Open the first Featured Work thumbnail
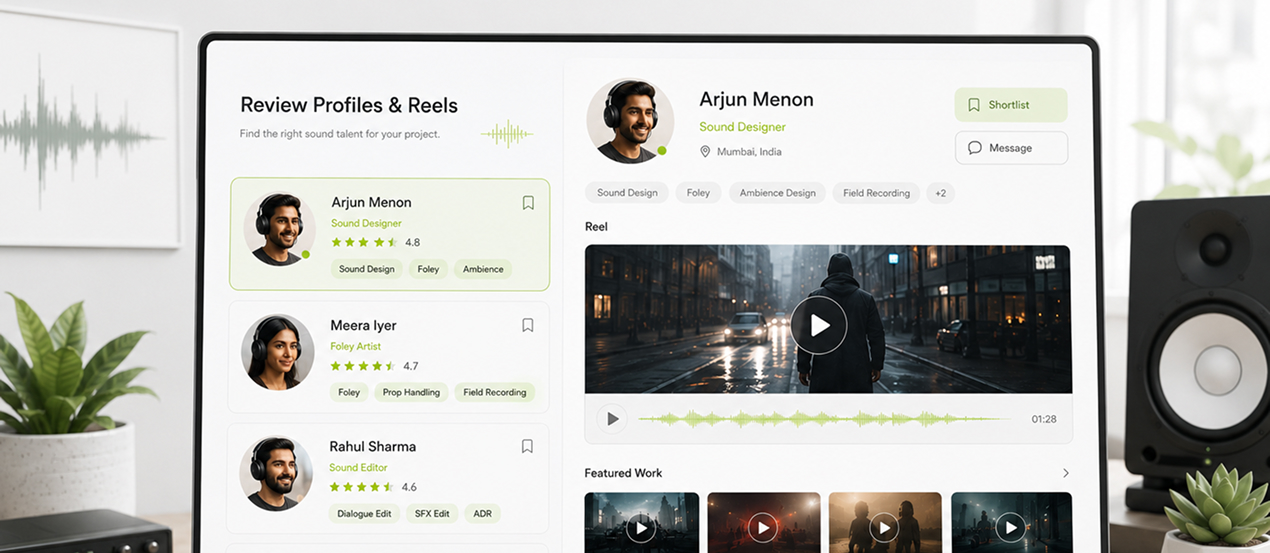This screenshot has width=1270, height=553. (x=642, y=523)
